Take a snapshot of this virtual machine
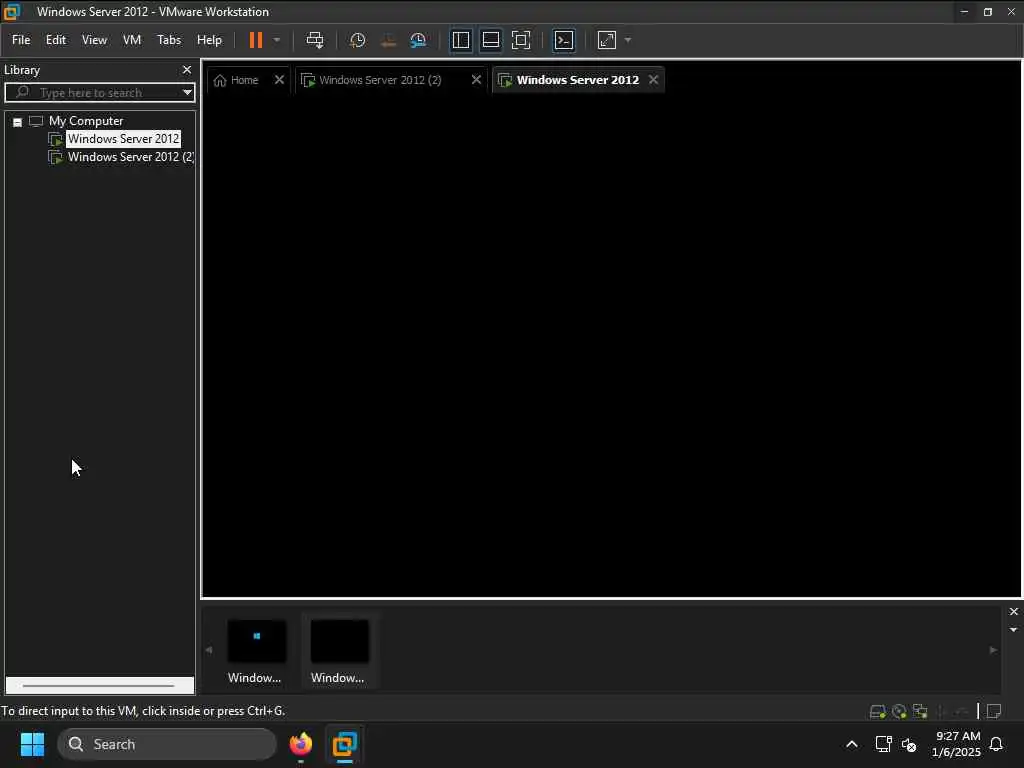1024x768 pixels. pyautogui.click(x=357, y=40)
